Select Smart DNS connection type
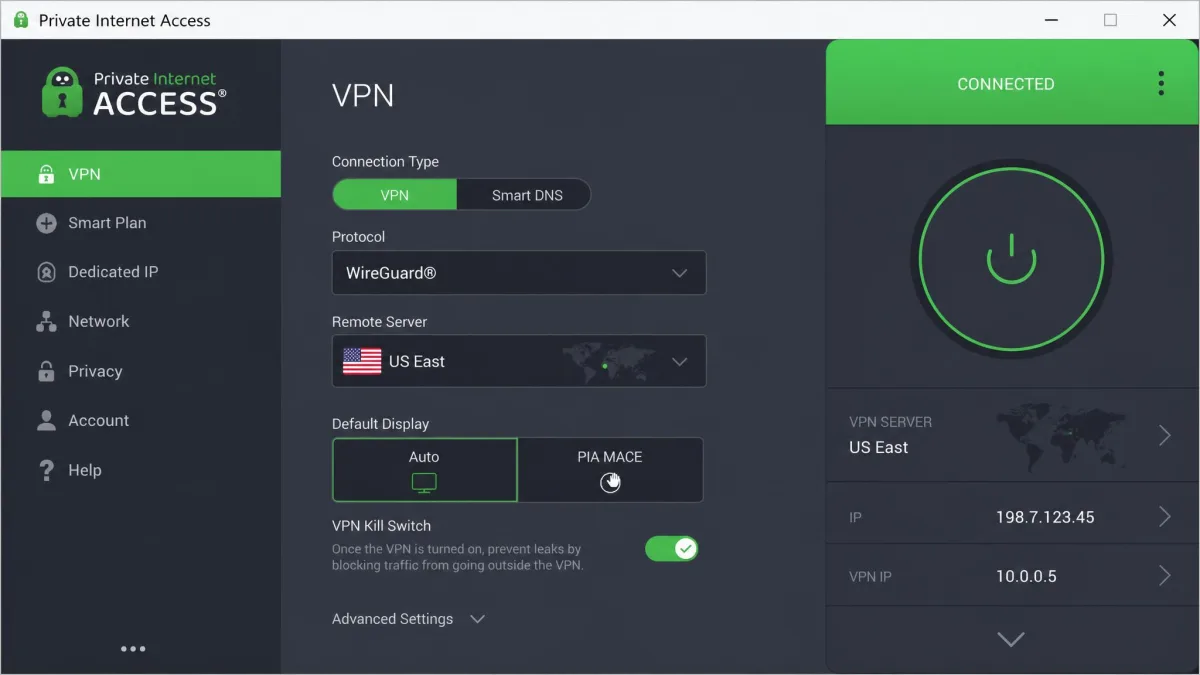This screenshot has height=675, width=1200. (527, 195)
